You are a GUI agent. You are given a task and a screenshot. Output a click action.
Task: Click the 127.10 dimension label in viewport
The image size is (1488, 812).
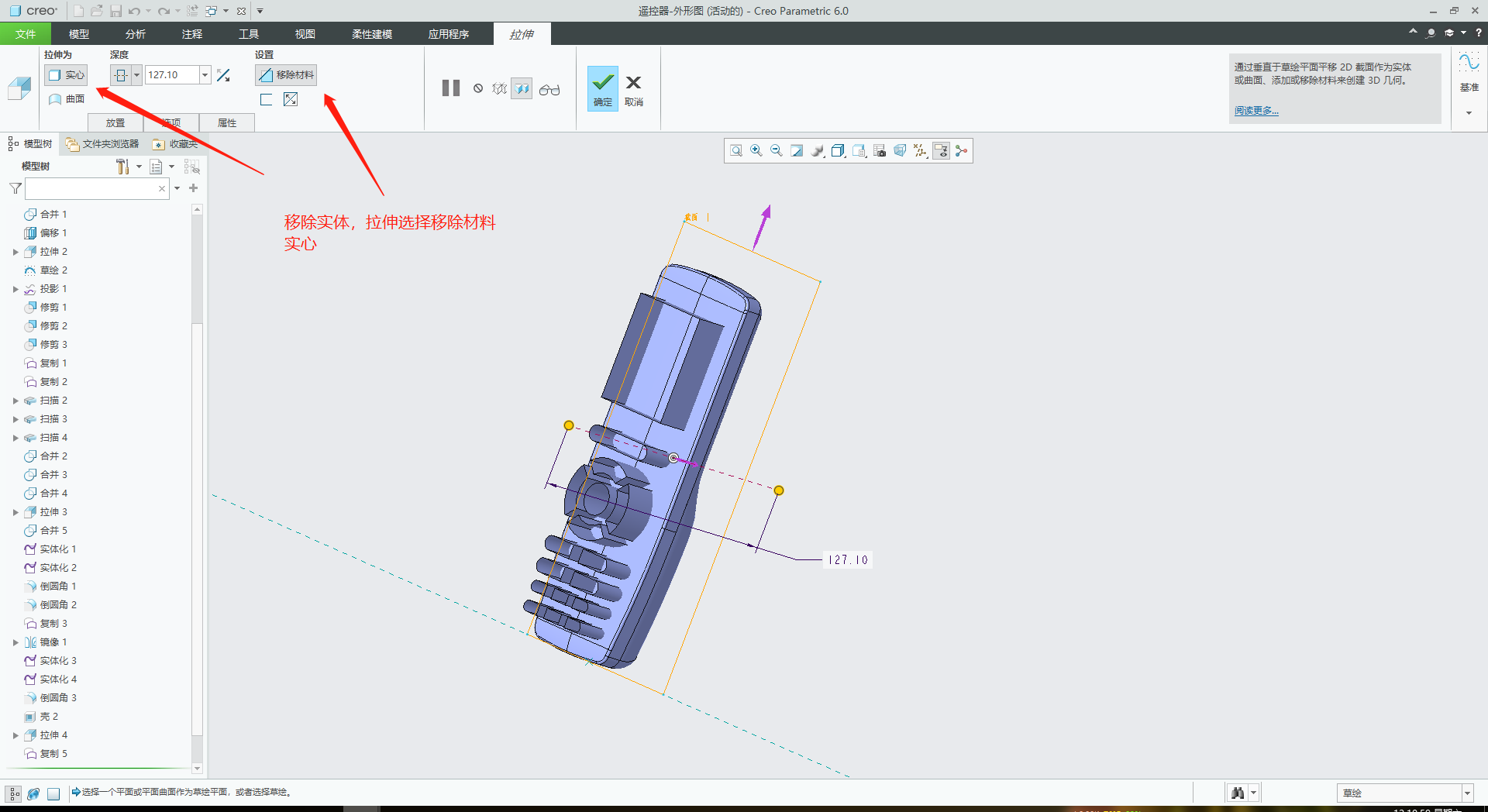click(848, 559)
